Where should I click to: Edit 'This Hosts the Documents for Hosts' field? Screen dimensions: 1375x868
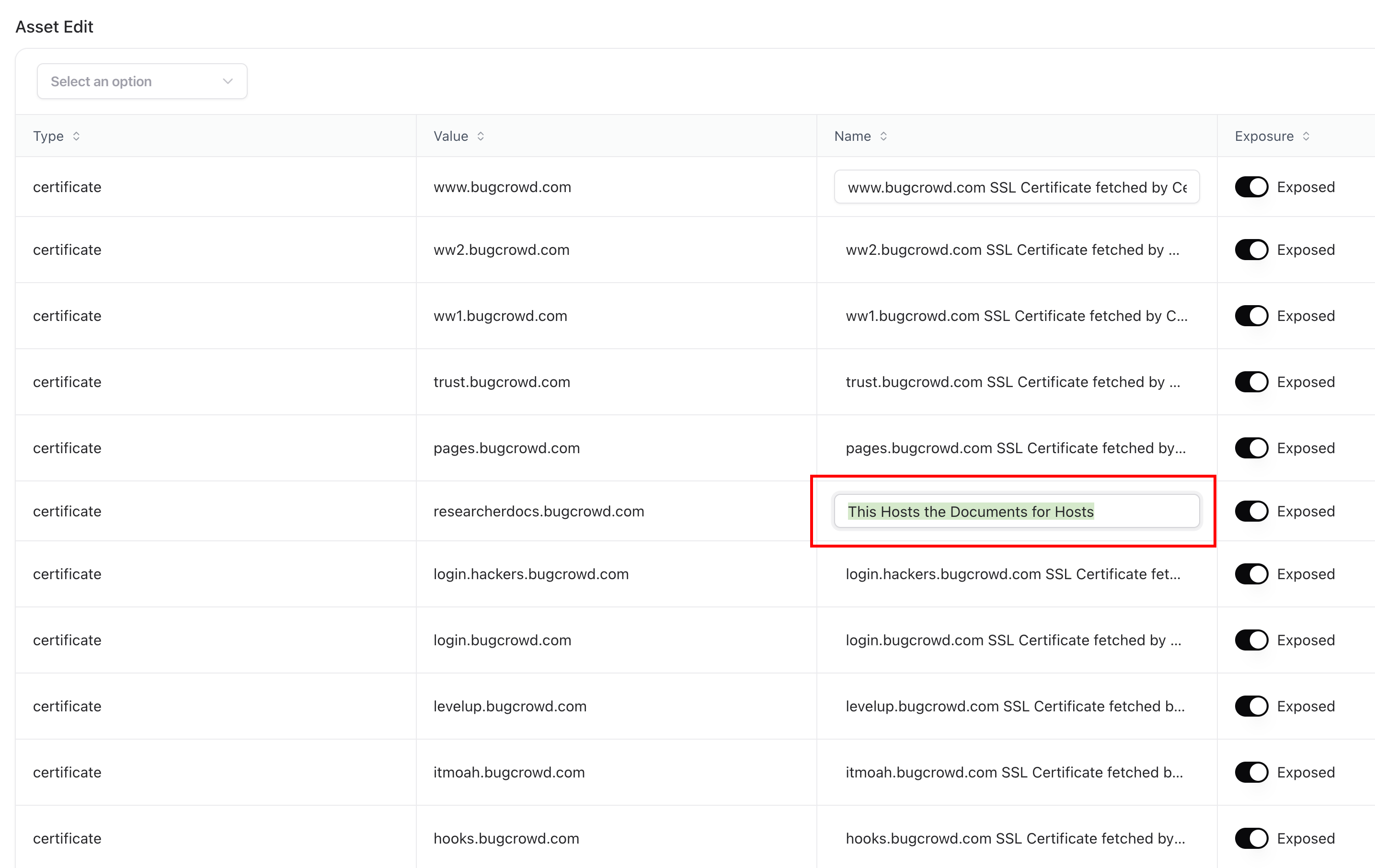click(1017, 511)
